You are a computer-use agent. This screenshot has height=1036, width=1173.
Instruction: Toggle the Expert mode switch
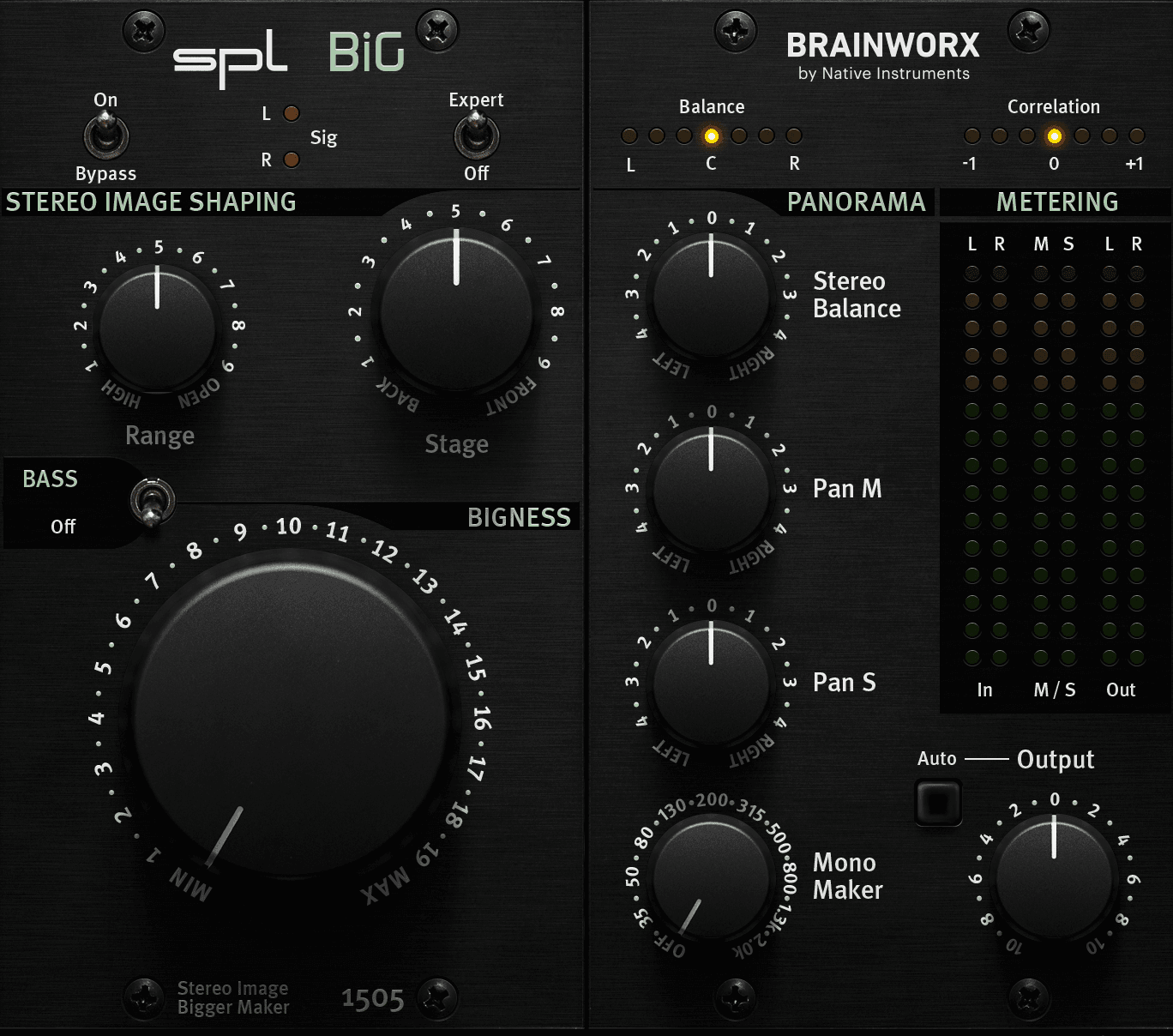(476, 136)
